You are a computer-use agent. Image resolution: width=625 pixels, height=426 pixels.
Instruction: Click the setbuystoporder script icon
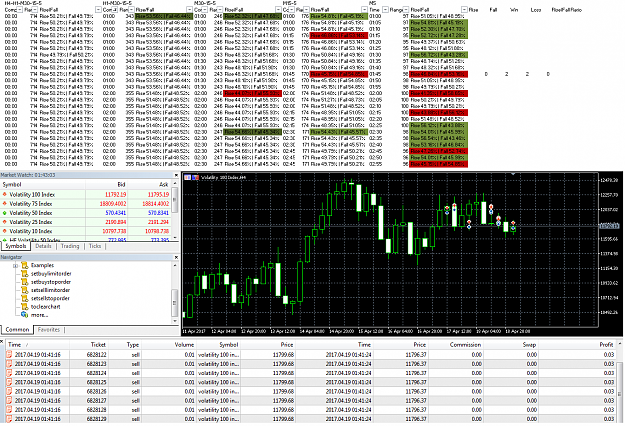pos(25,282)
